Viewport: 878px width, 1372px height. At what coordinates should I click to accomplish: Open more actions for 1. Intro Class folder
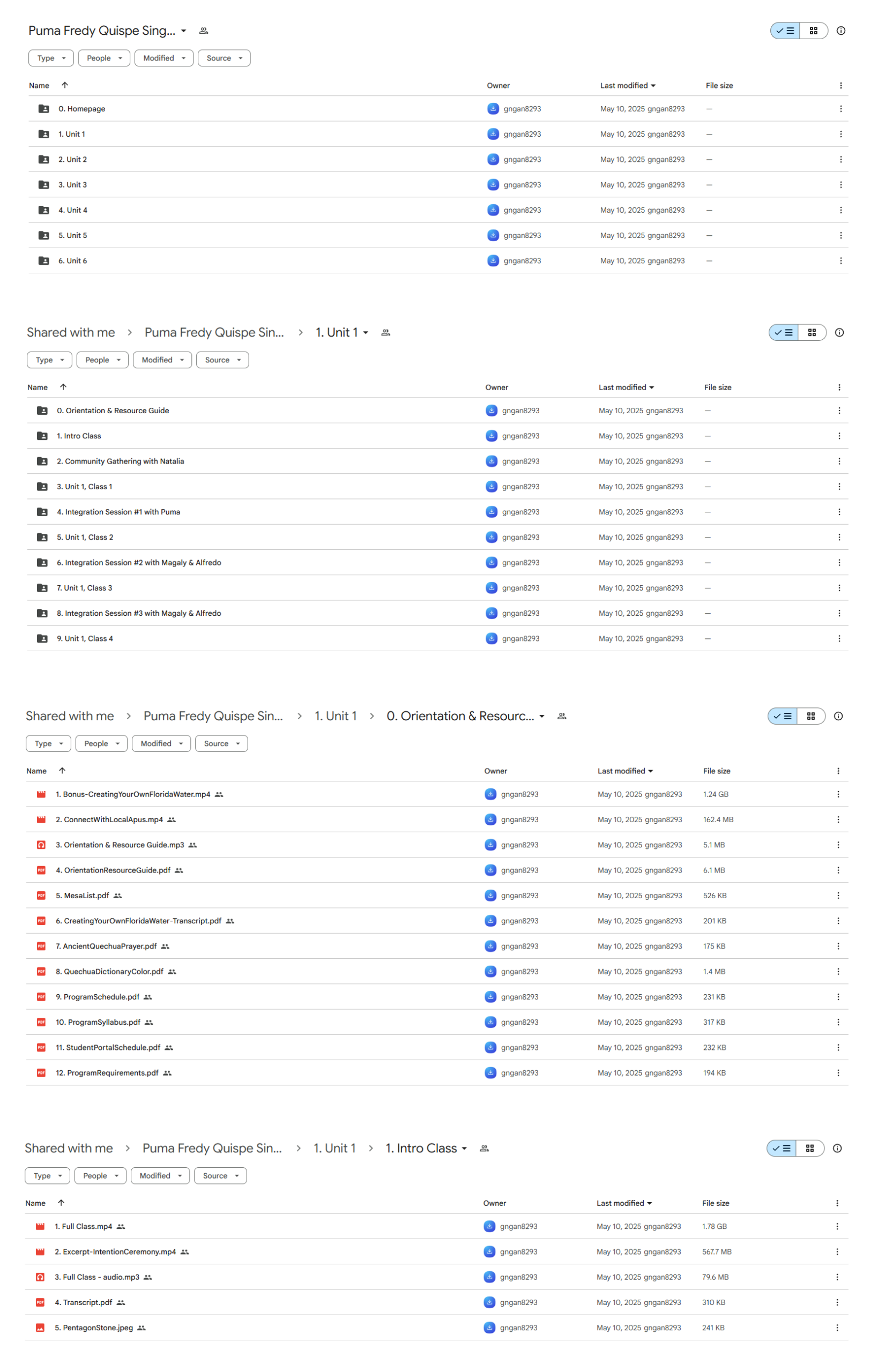pyautogui.click(x=839, y=436)
